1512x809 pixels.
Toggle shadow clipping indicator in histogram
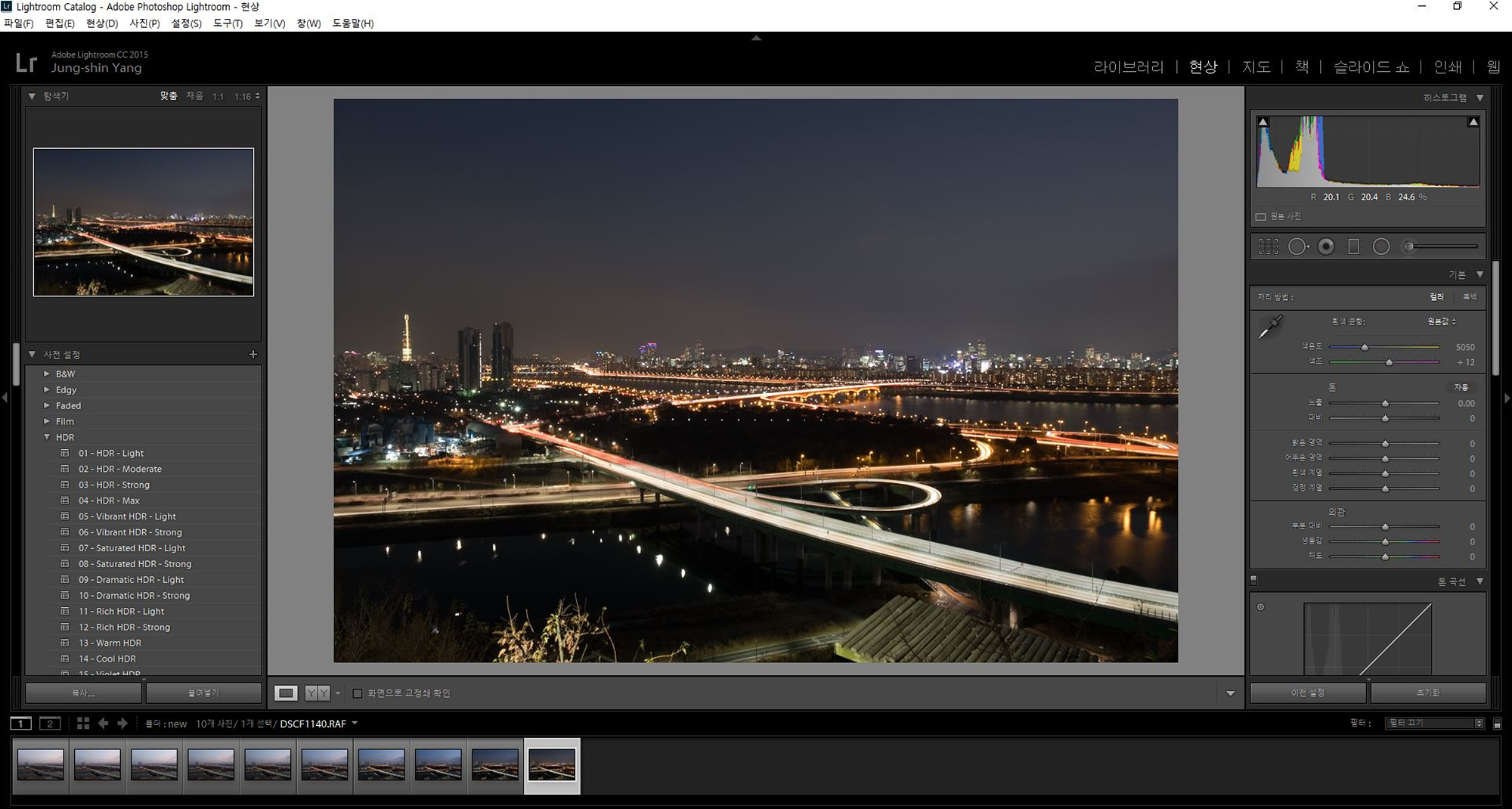click(x=1263, y=122)
